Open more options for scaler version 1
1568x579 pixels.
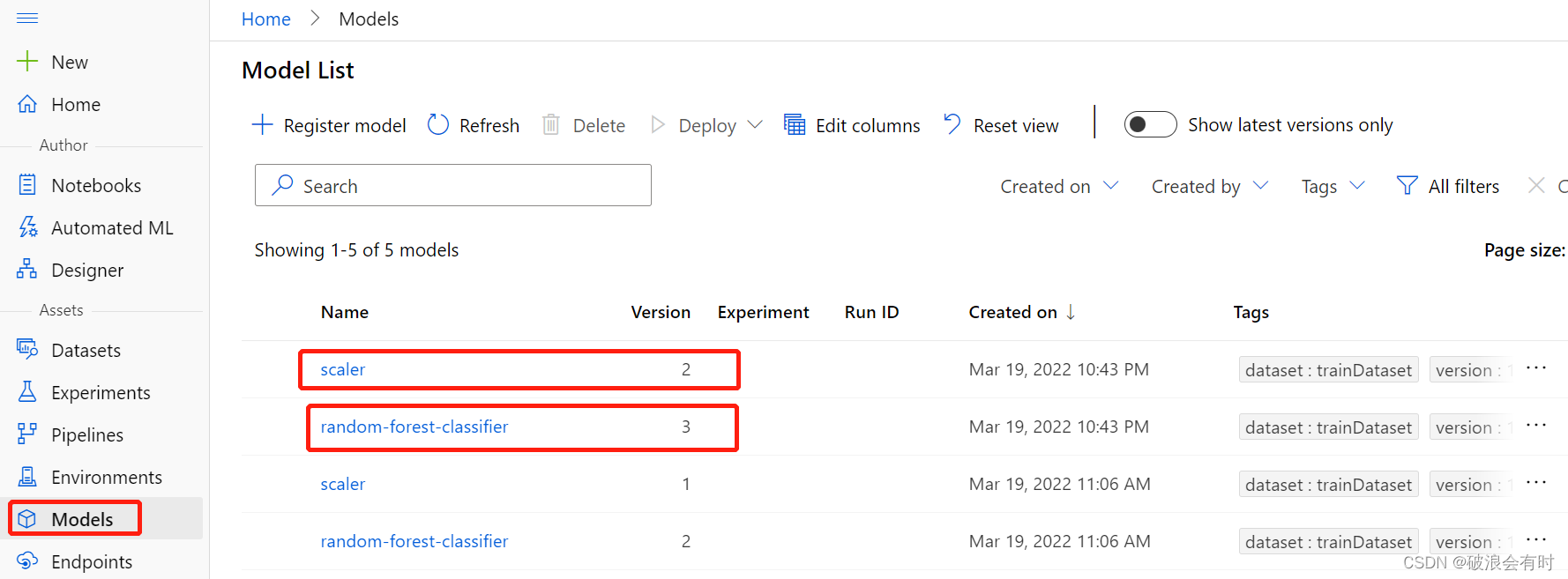(1536, 483)
